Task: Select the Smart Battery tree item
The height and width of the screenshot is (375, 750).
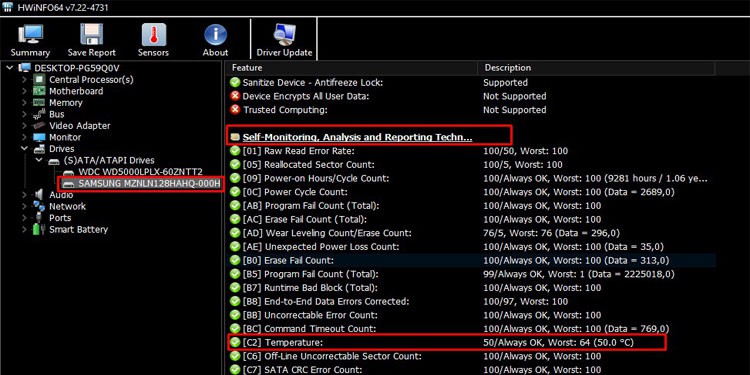Action: pos(78,229)
